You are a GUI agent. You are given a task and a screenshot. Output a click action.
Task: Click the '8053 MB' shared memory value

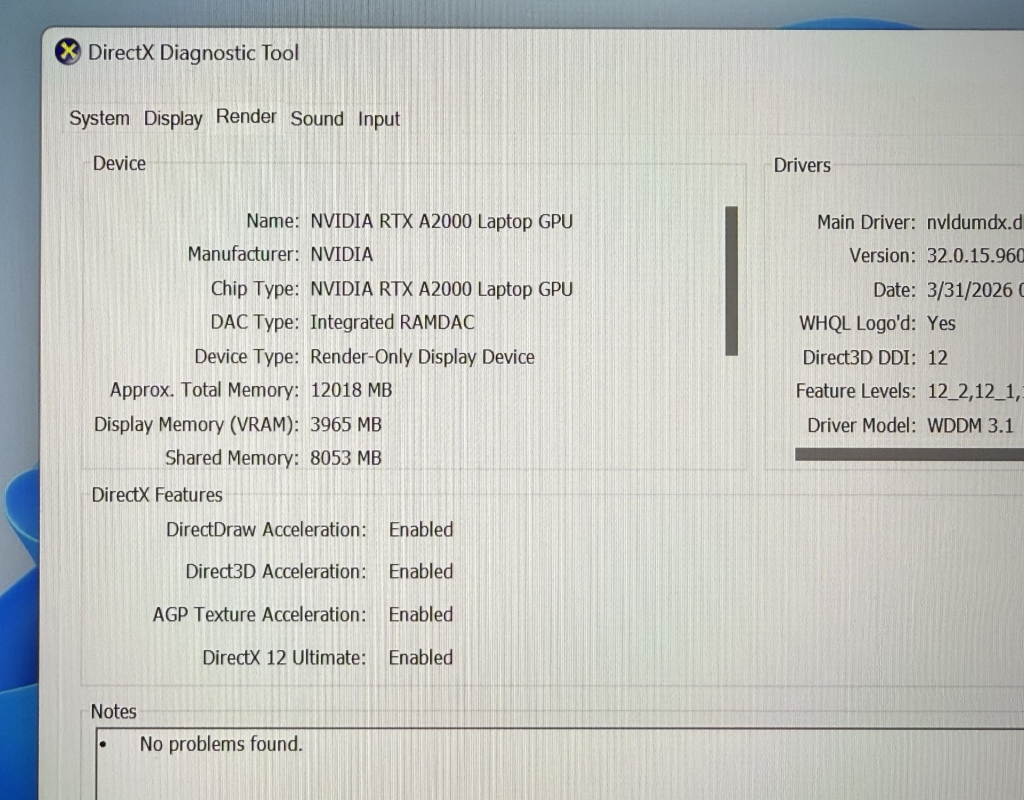pos(345,458)
